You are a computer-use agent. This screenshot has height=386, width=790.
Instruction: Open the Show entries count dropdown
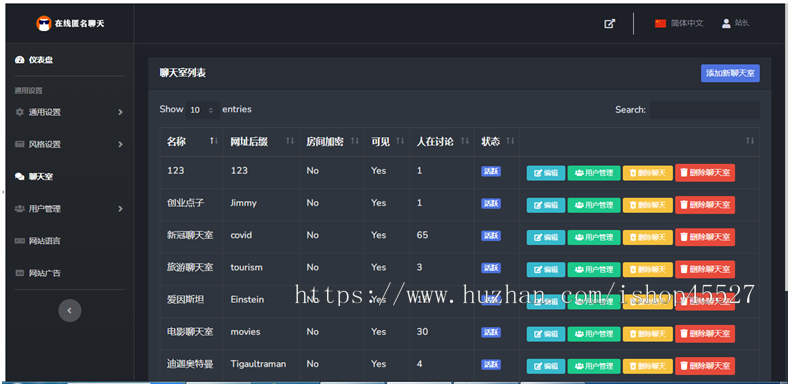203,110
